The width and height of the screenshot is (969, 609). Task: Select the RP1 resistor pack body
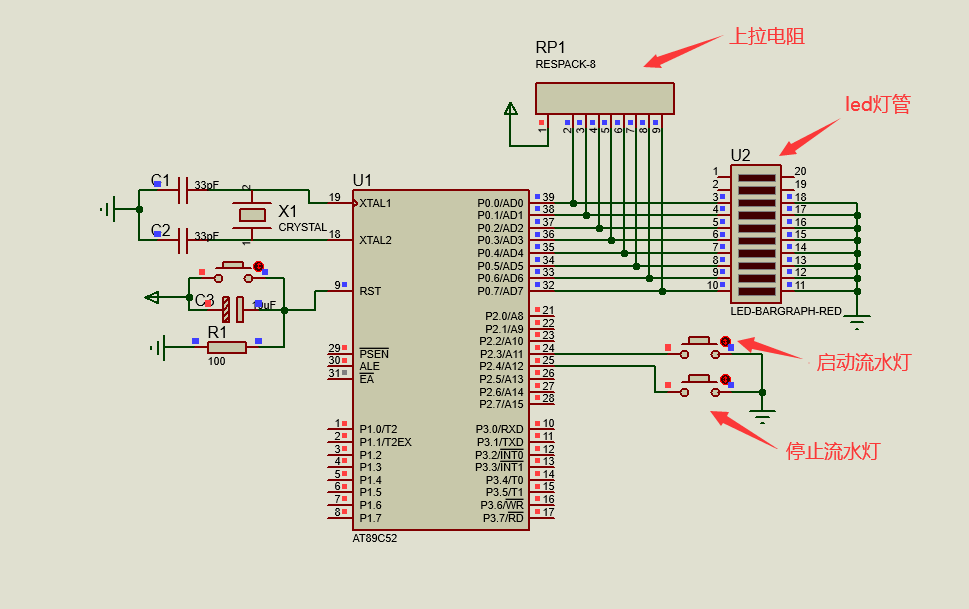point(605,98)
